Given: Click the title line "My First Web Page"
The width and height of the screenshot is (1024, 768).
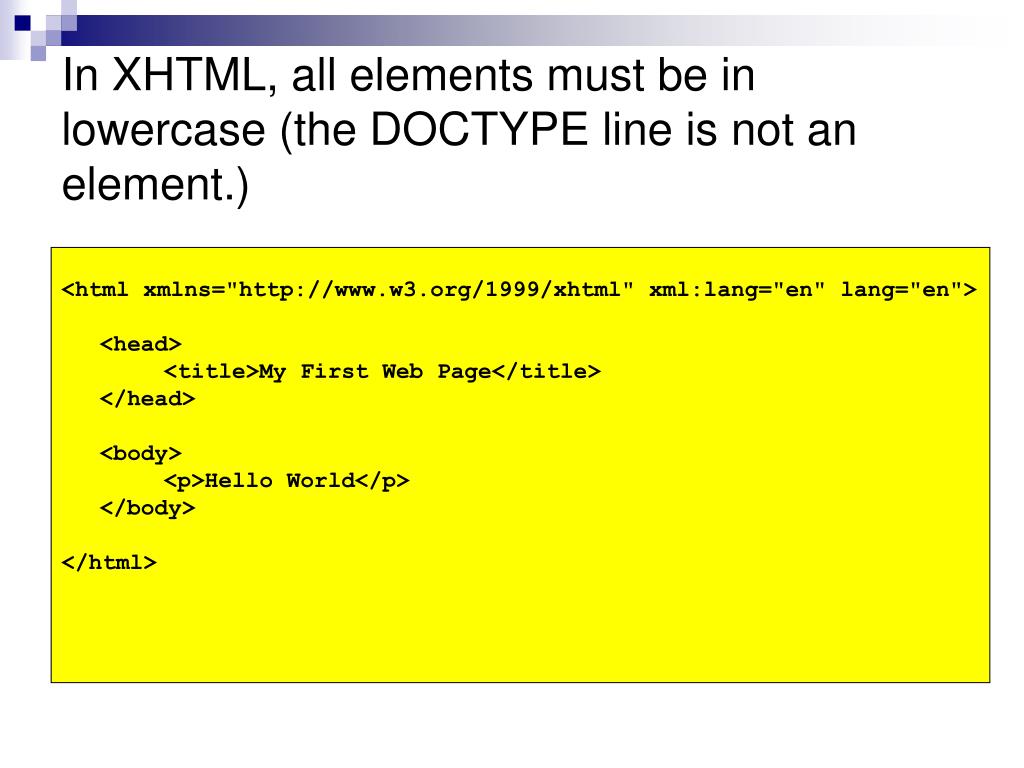Looking at the screenshot, I should pos(382,372).
